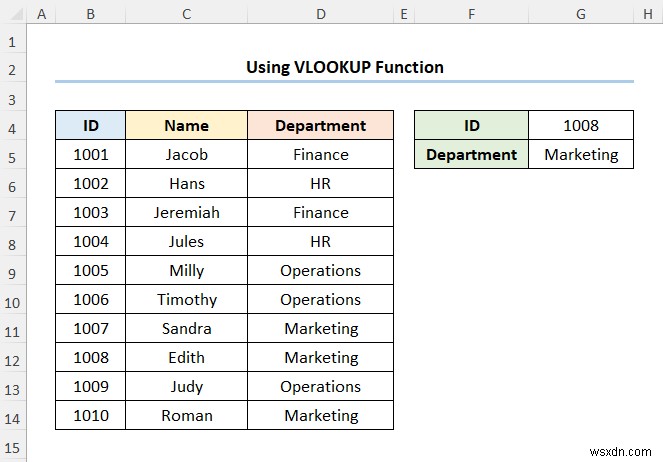The image size is (663, 462).
Task: Select row 2 header
Action: 12,69
